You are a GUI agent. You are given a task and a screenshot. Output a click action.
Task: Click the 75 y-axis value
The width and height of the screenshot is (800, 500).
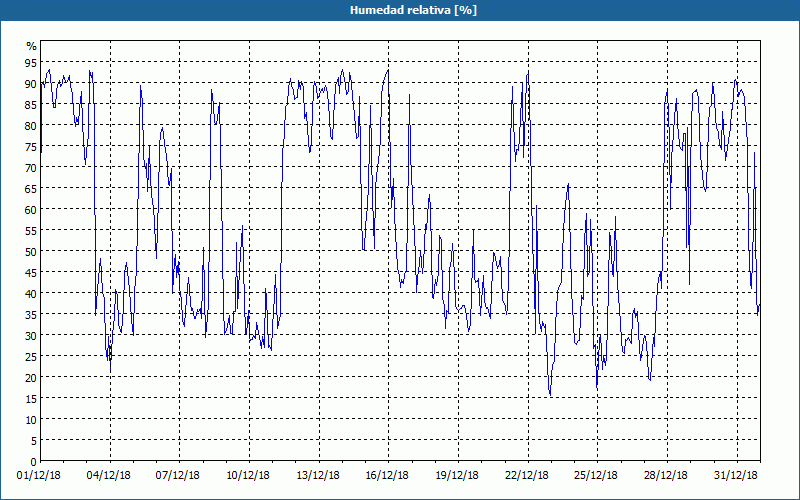click(31, 146)
